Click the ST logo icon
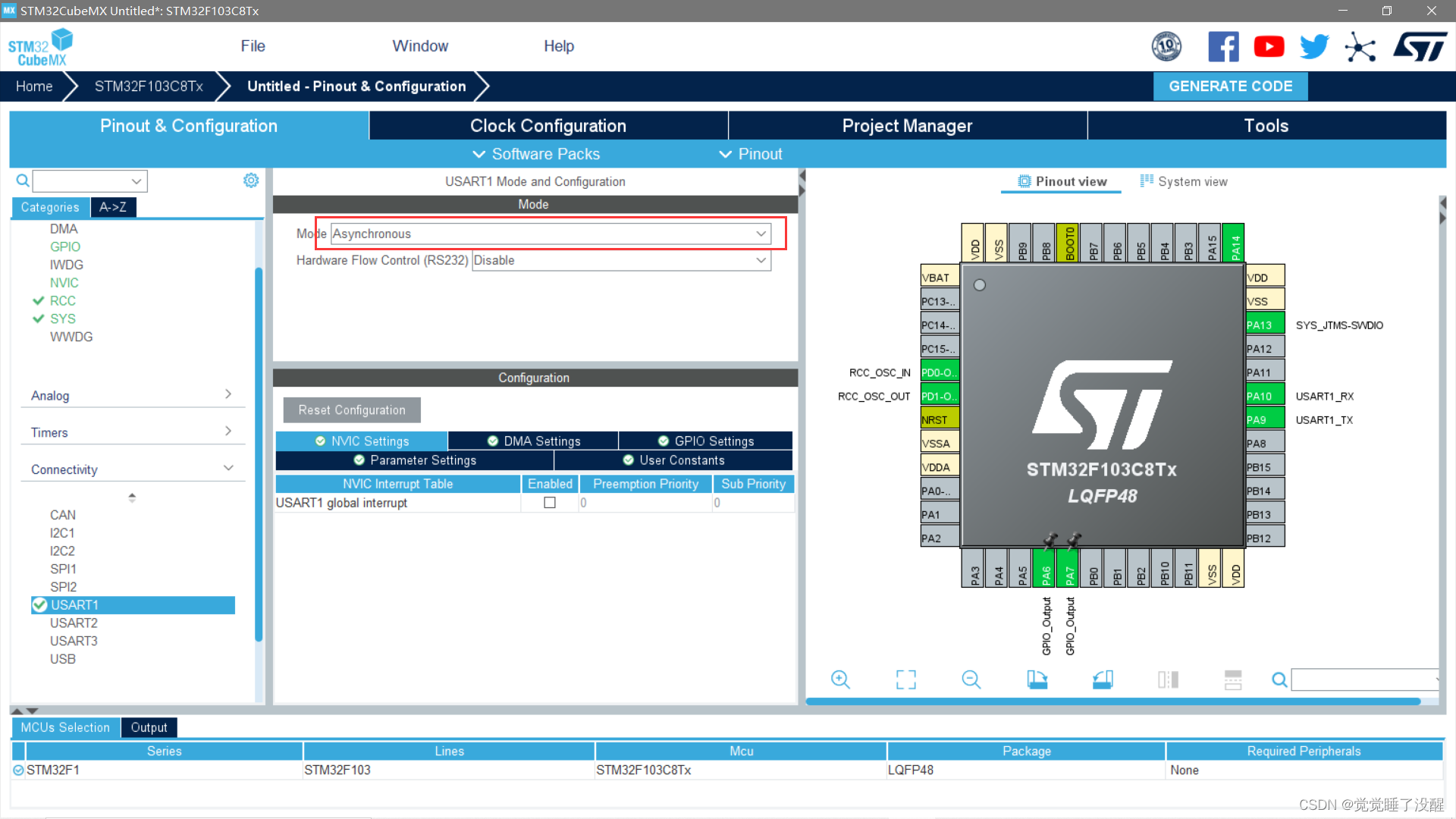Viewport: 1456px width, 819px height. [x=1420, y=47]
